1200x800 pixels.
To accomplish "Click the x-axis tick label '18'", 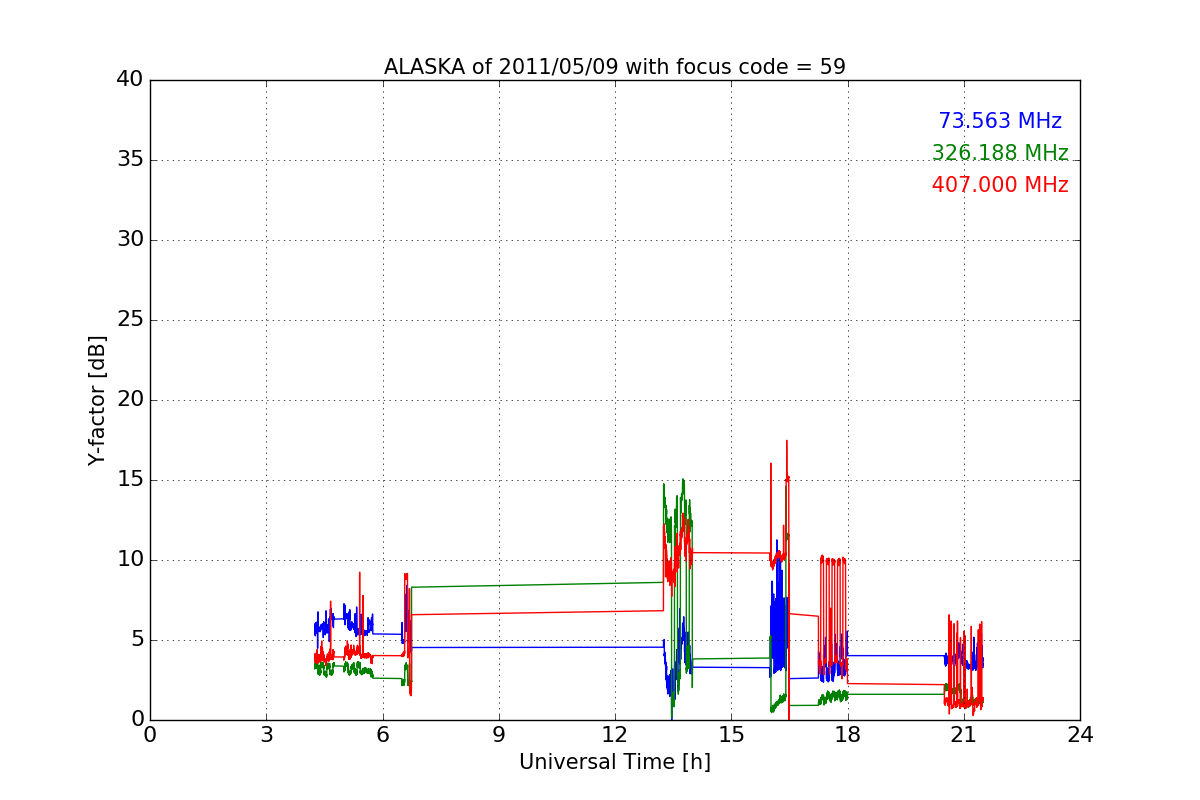I will (848, 735).
